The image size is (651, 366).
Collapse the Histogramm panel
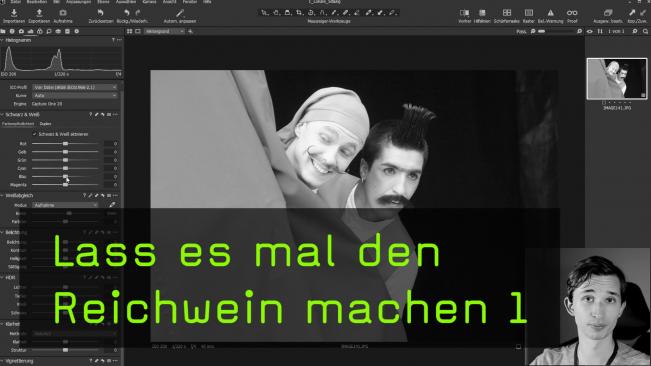2,40
